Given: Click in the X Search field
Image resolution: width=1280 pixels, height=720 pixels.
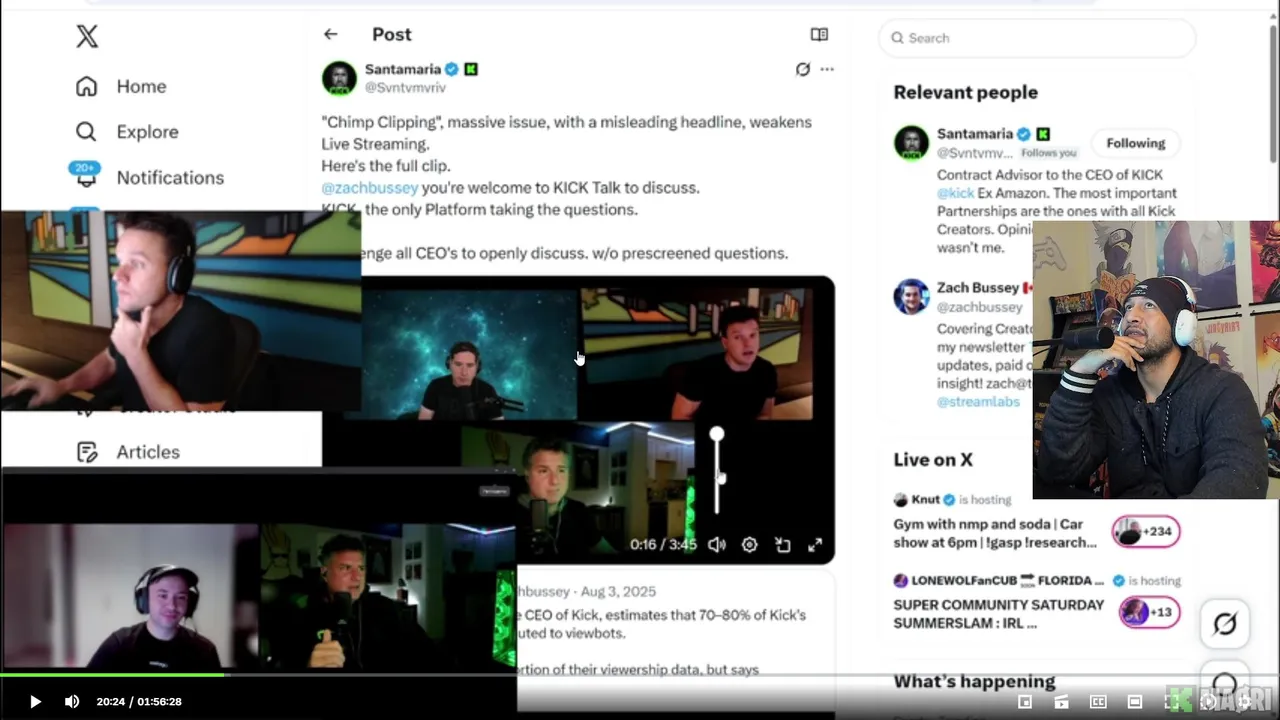Looking at the screenshot, I should [1037, 38].
